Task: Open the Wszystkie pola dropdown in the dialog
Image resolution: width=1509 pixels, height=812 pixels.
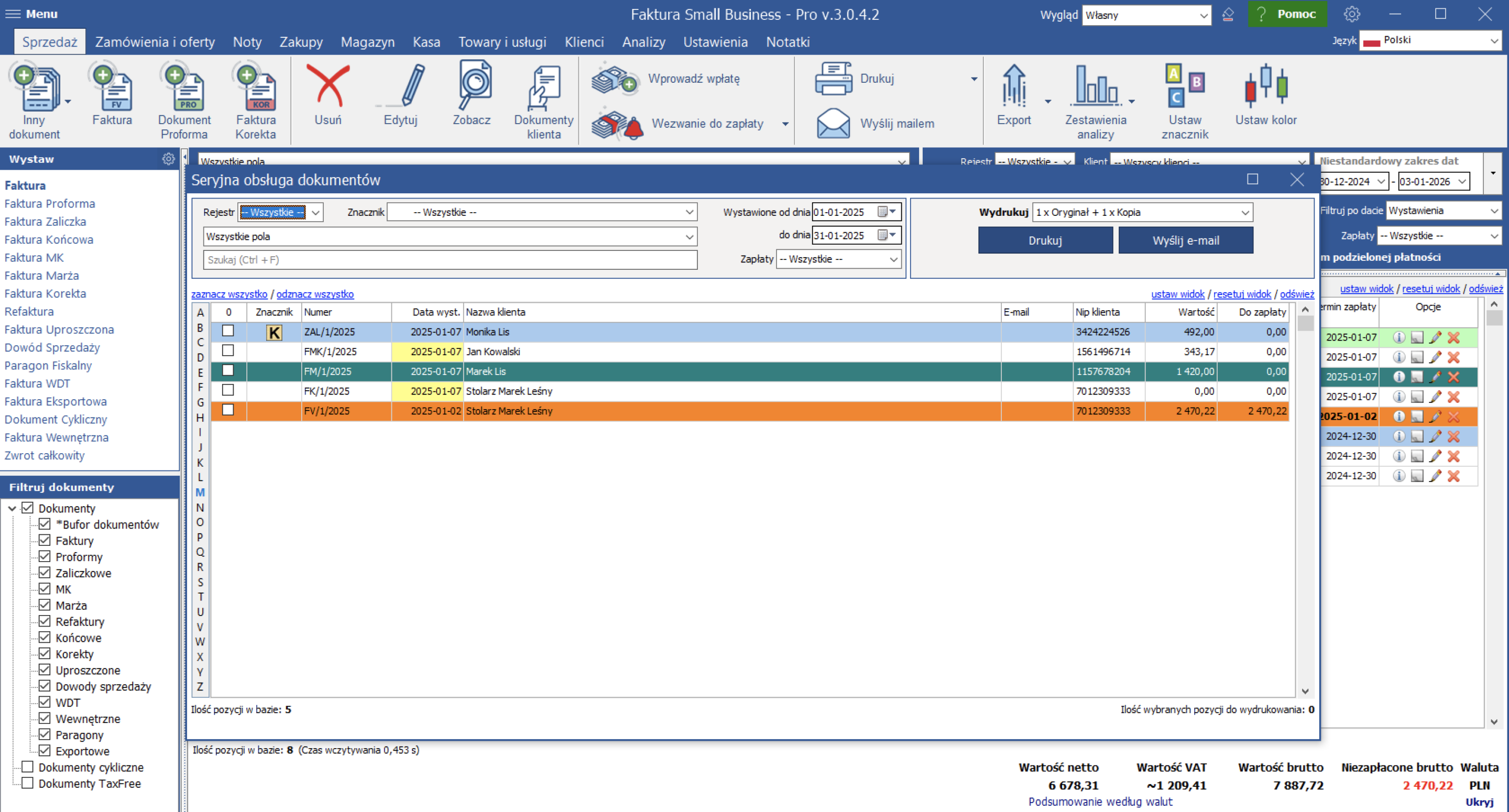Action: pos(450,237)
